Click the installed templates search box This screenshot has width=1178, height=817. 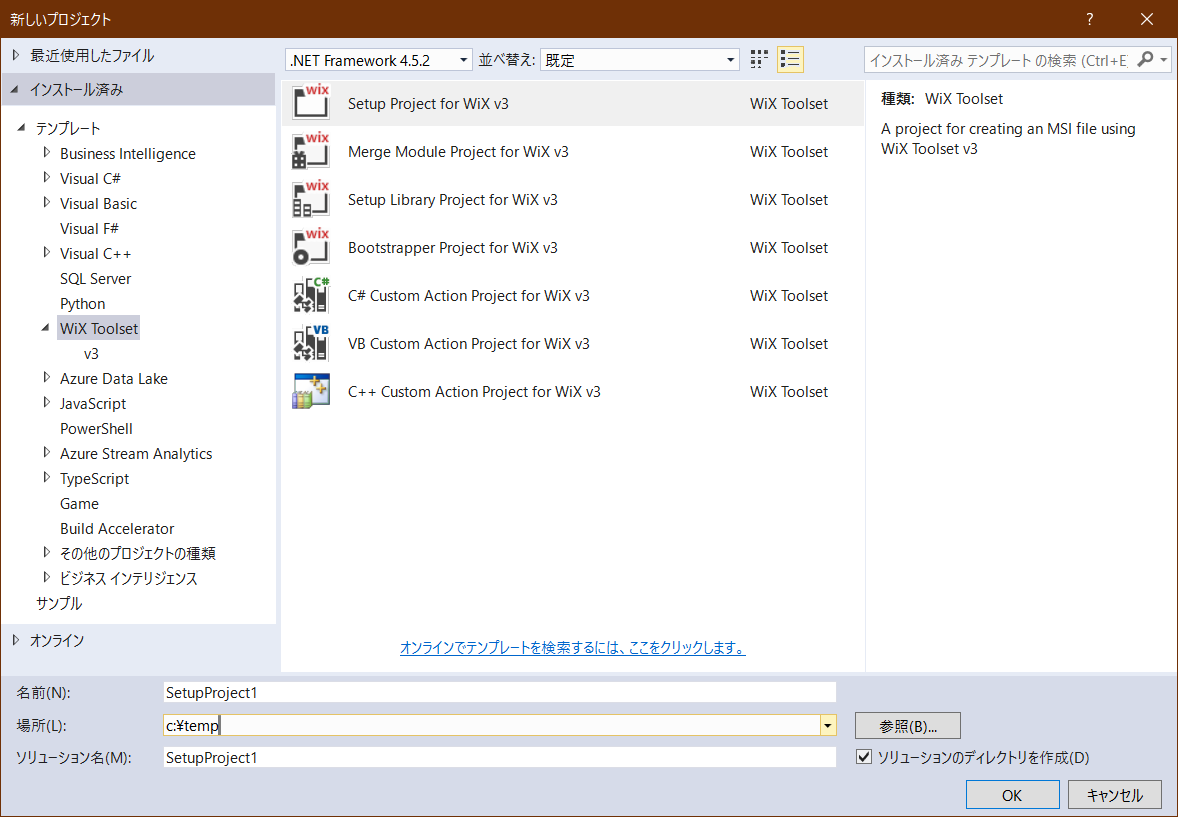click(x=999, y=60)
